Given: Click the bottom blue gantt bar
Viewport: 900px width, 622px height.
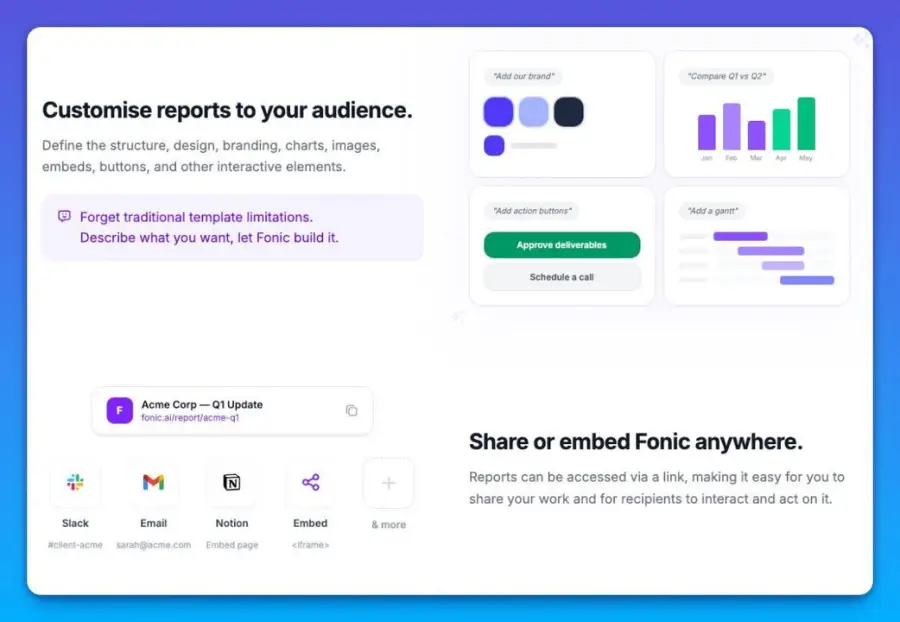Looking at the screenshot, I should [x=807, y=280].
